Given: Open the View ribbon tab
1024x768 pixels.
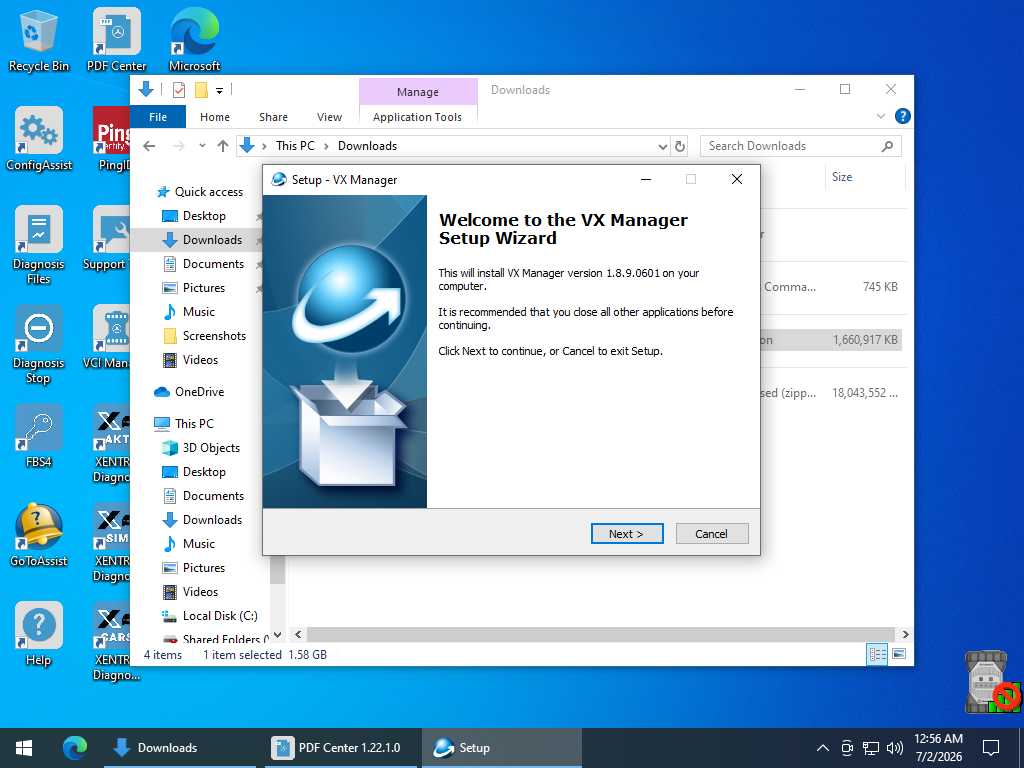Looking at the screenshot, I should (x=329, y=117).
